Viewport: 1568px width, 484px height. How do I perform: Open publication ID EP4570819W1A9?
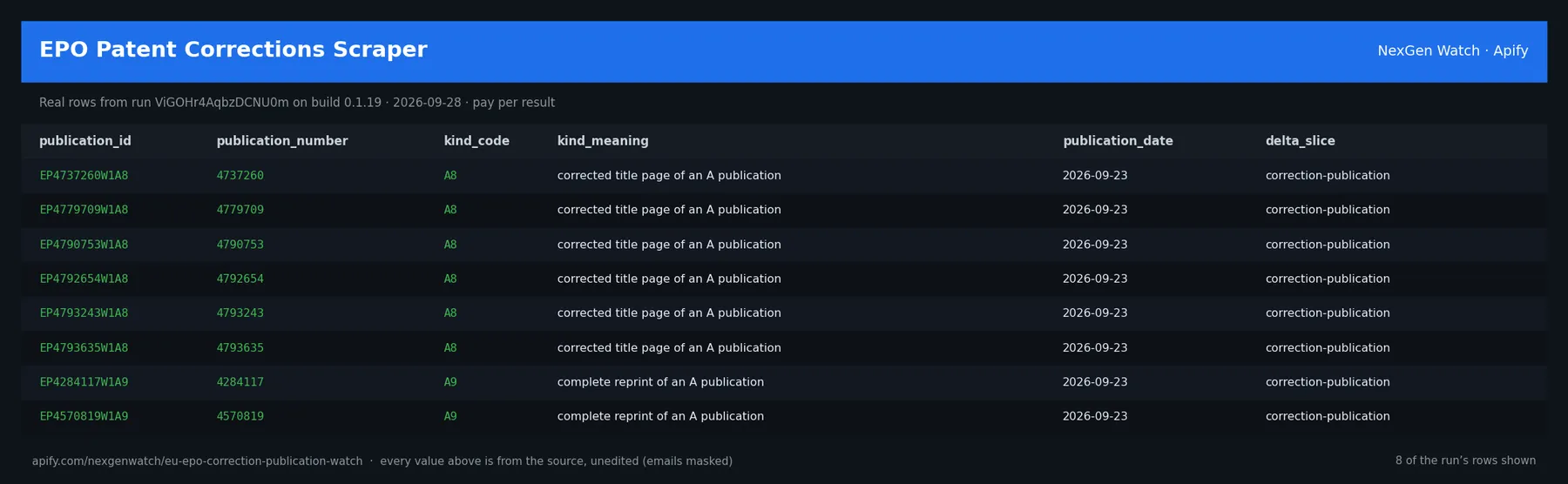84,417
